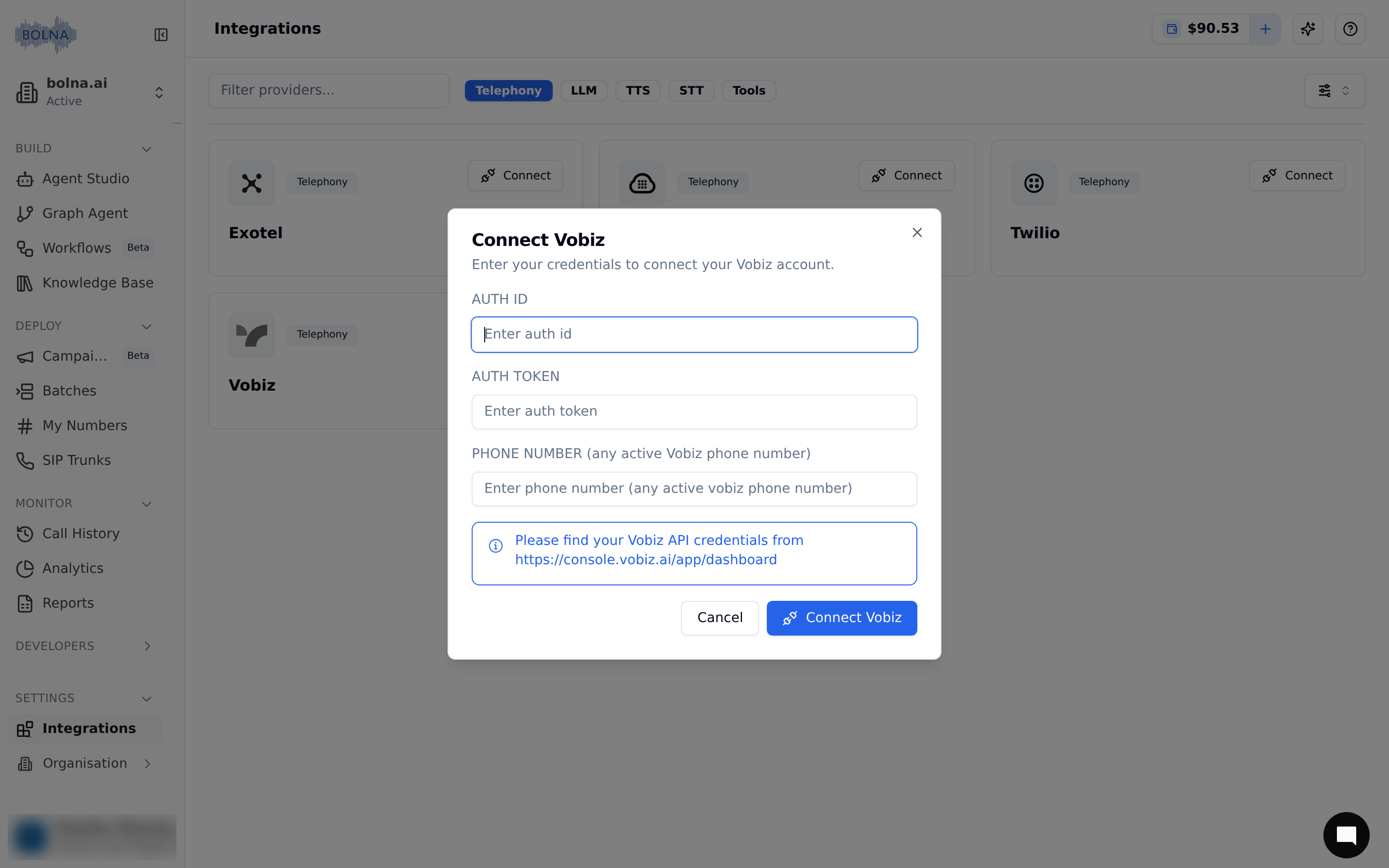The height and width of the screenshot is (868, 1389).
Task: Open Knowledge Base
Action: tap(85, 283)
